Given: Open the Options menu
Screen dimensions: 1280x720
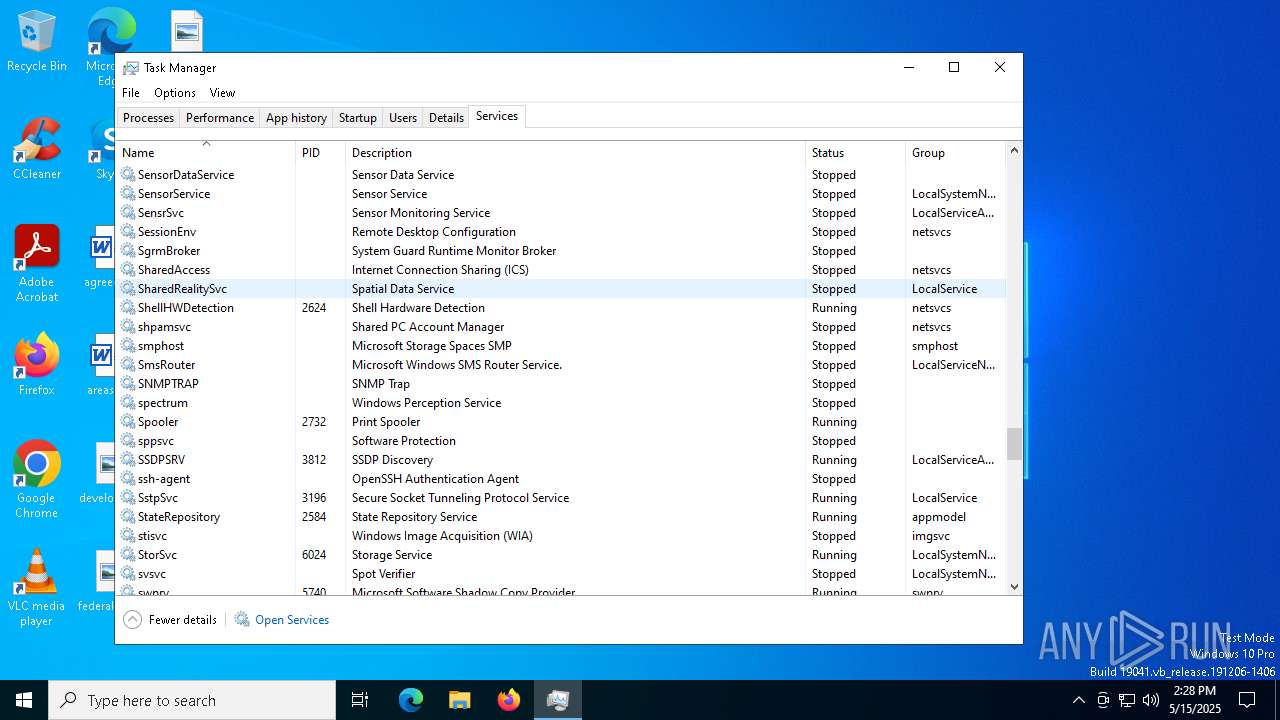Looking at the screenshot, I should pyautogui.click(x=175, y=93).
